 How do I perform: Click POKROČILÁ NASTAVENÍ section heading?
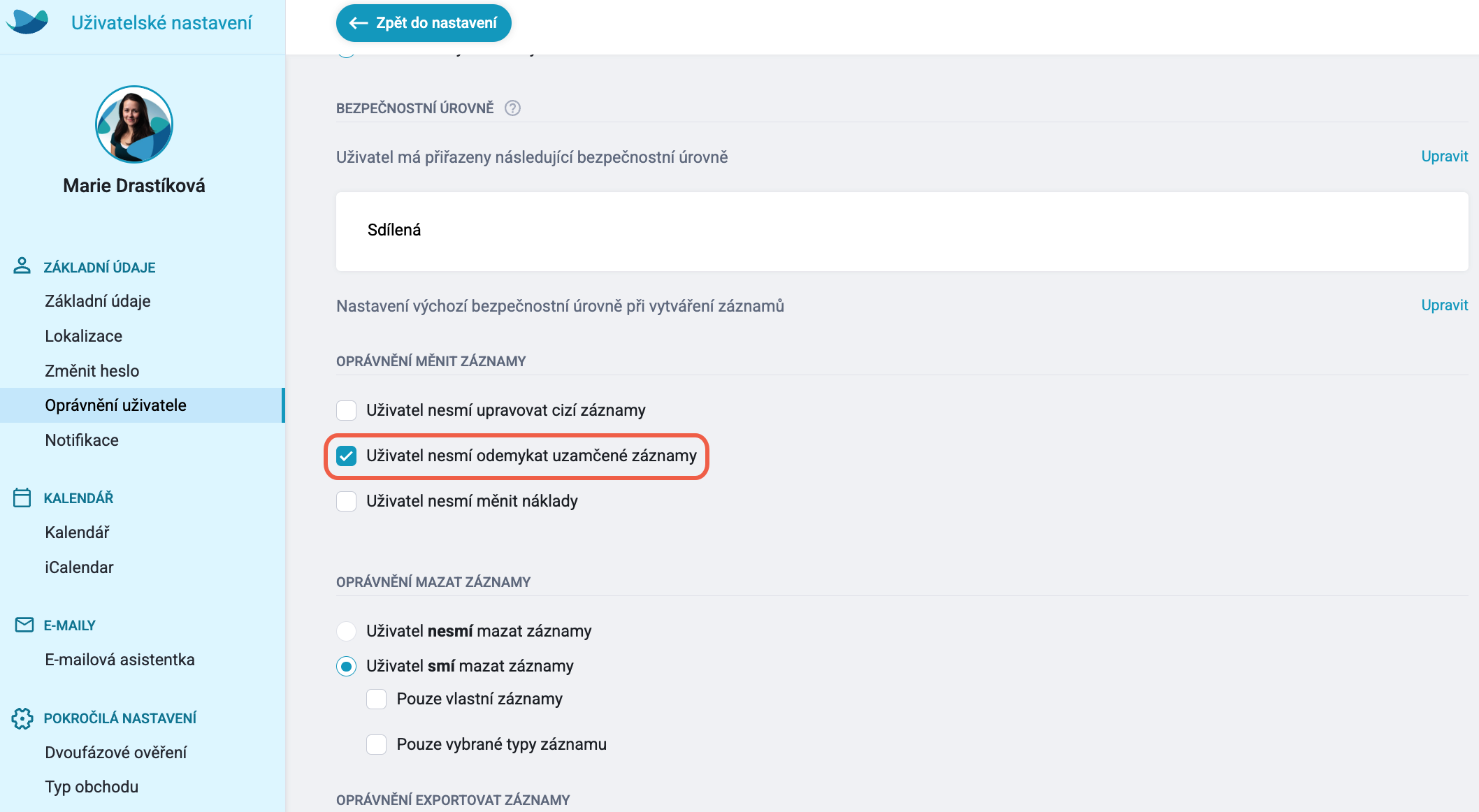(x=120, y=718)
